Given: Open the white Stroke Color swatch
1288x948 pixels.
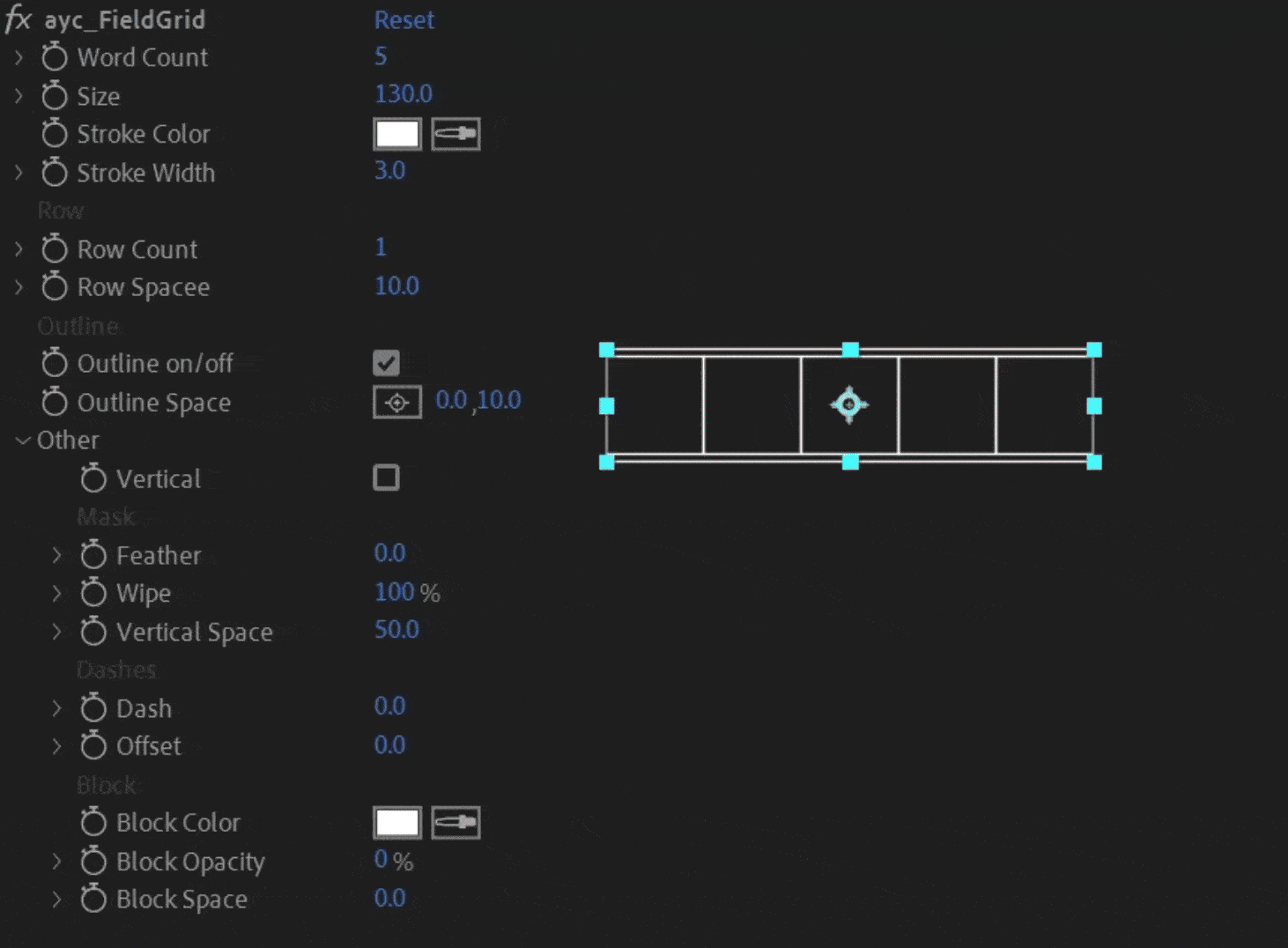Looking at the screenshot, I should pos(396,134).
